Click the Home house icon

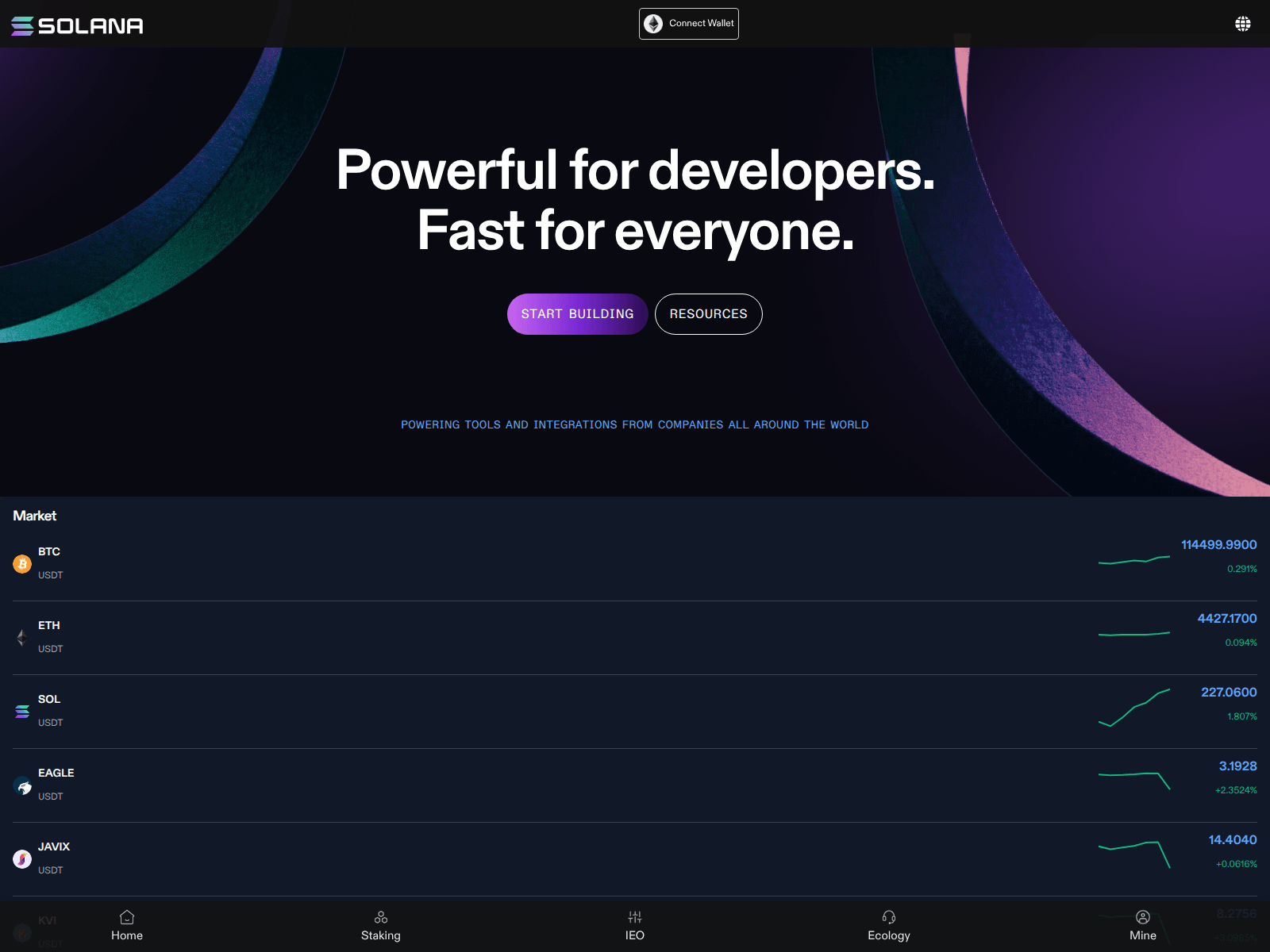[x=127, y=917]
